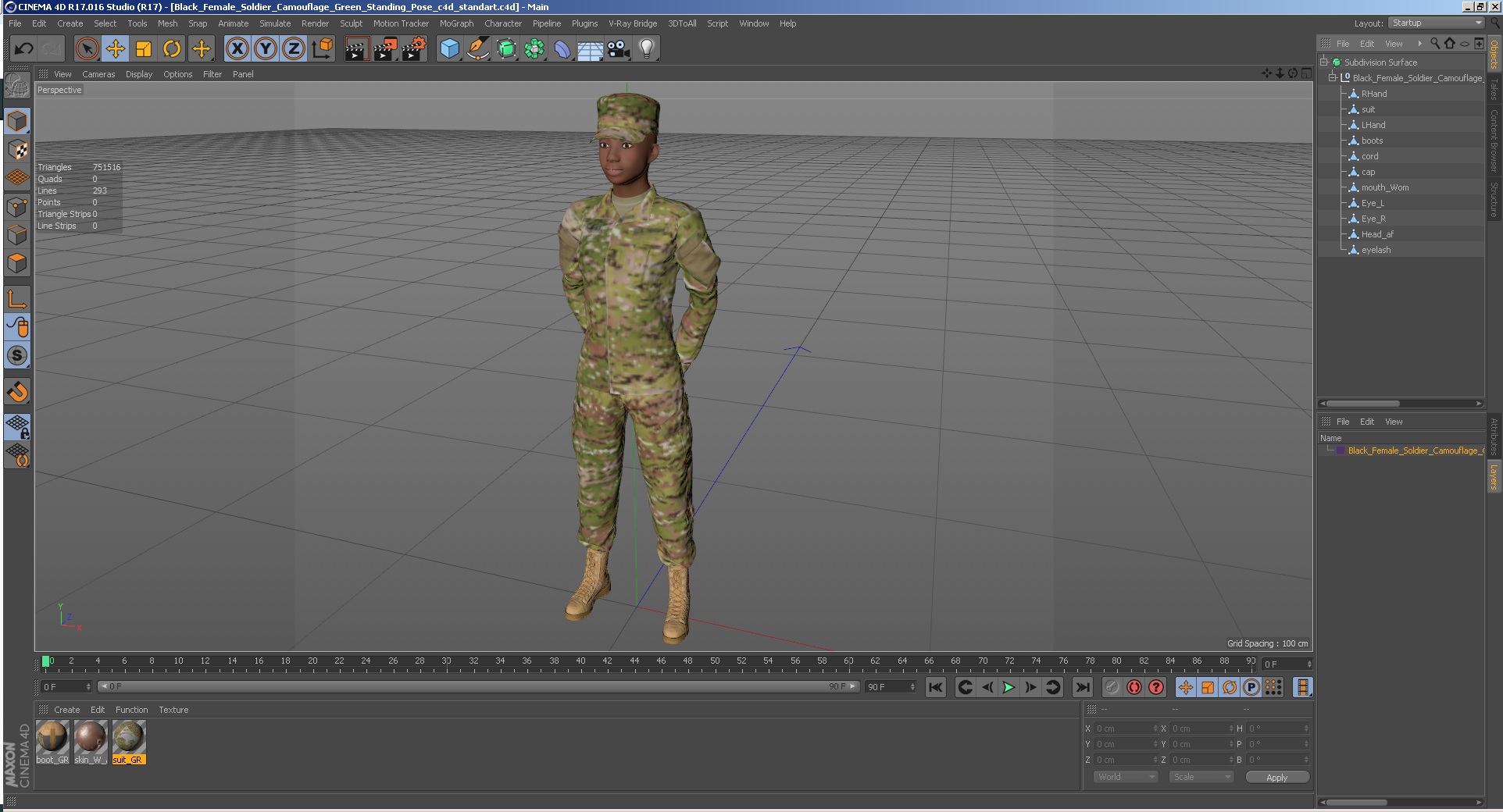Click the Bend deformer icon
This screenshot has height=812, width=1503.
click(562, 49)
